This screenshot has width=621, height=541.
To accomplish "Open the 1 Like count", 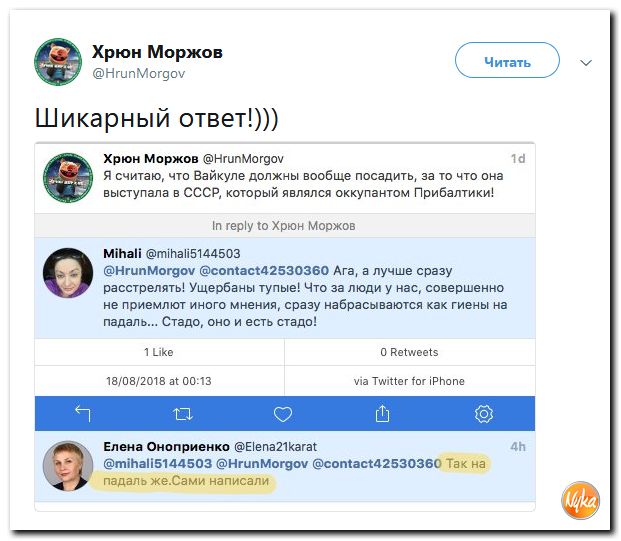I will pyautogui.click(x=159, y=352).
